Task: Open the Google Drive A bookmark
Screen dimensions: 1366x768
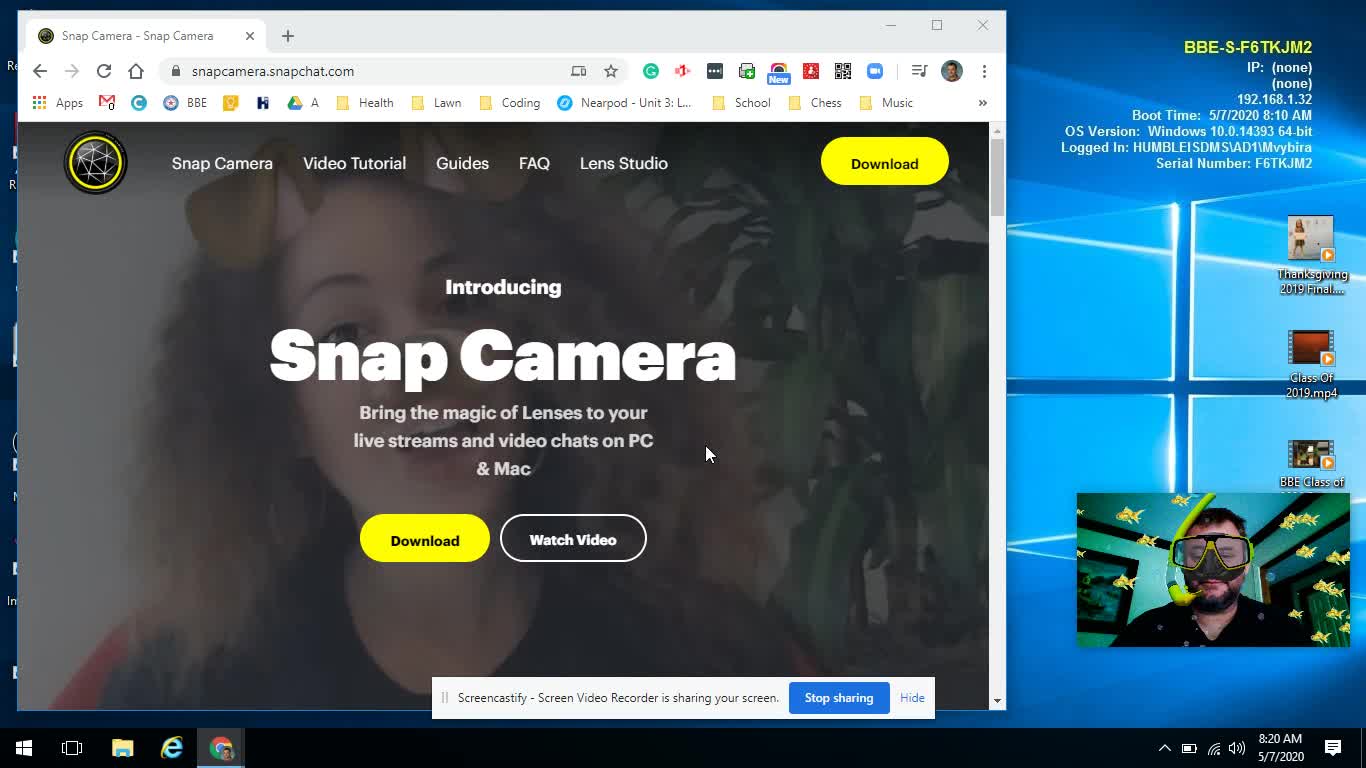Action: tap(303, 102)
